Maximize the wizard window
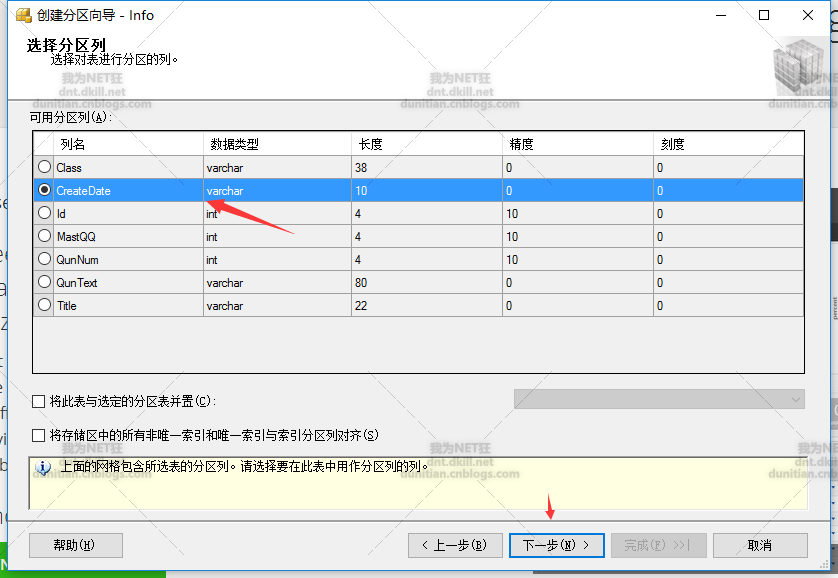 click(764, 15)
